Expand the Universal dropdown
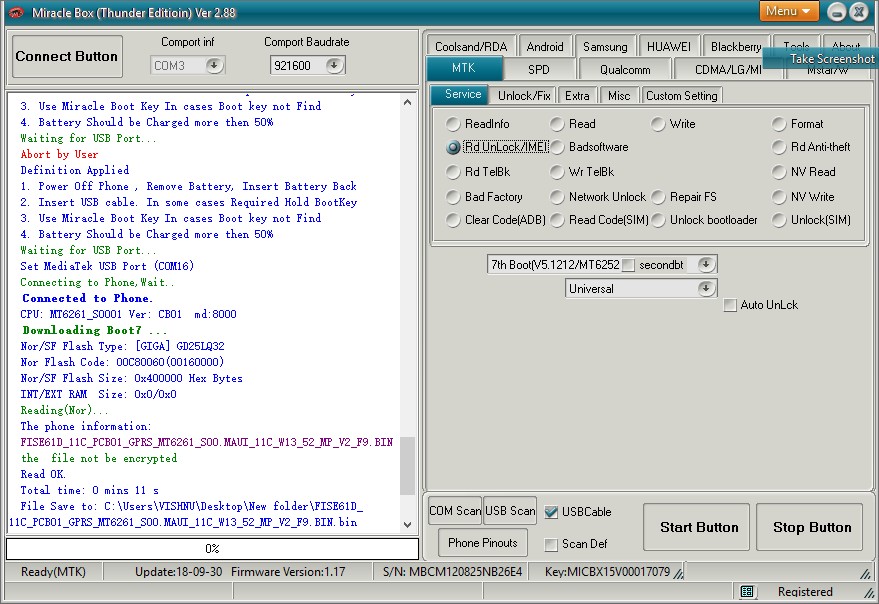 [x=706, y=288]
